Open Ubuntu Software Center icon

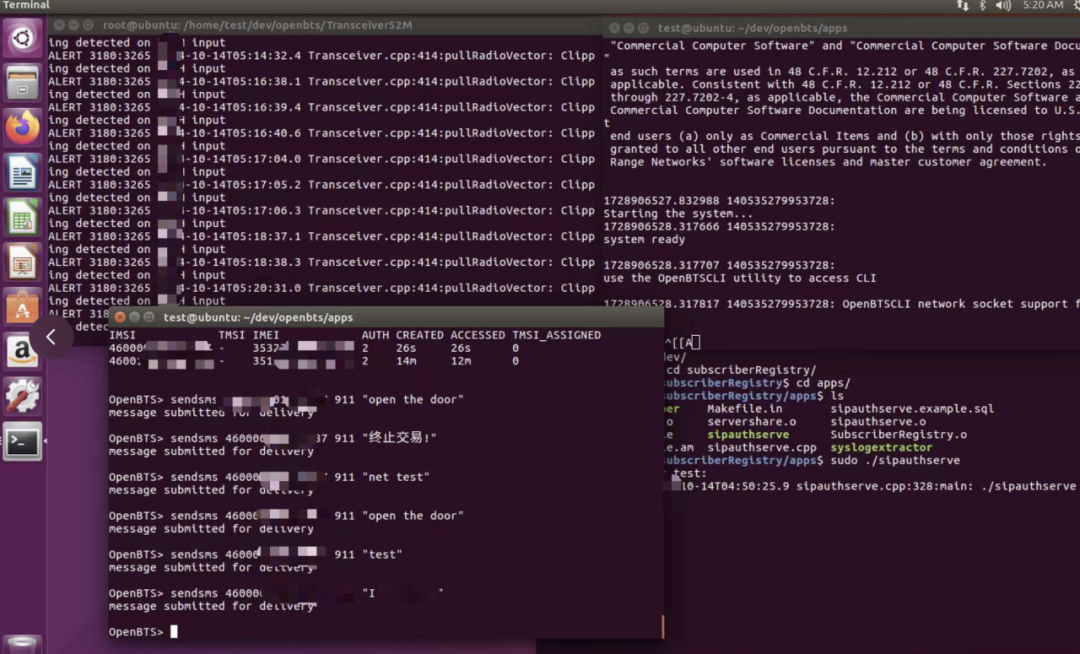22,307
